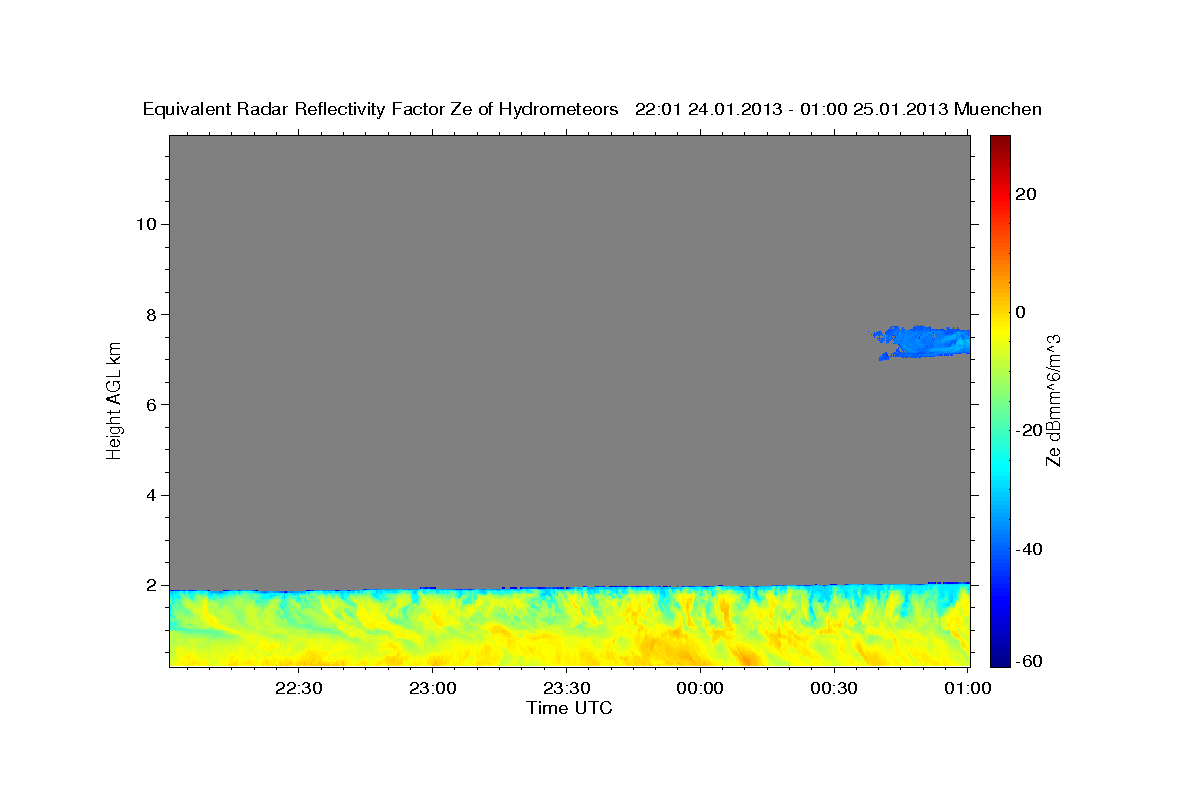Click the '22:30' time tick label
This screenshot has height=800, width=1200.
coord(298,688)
